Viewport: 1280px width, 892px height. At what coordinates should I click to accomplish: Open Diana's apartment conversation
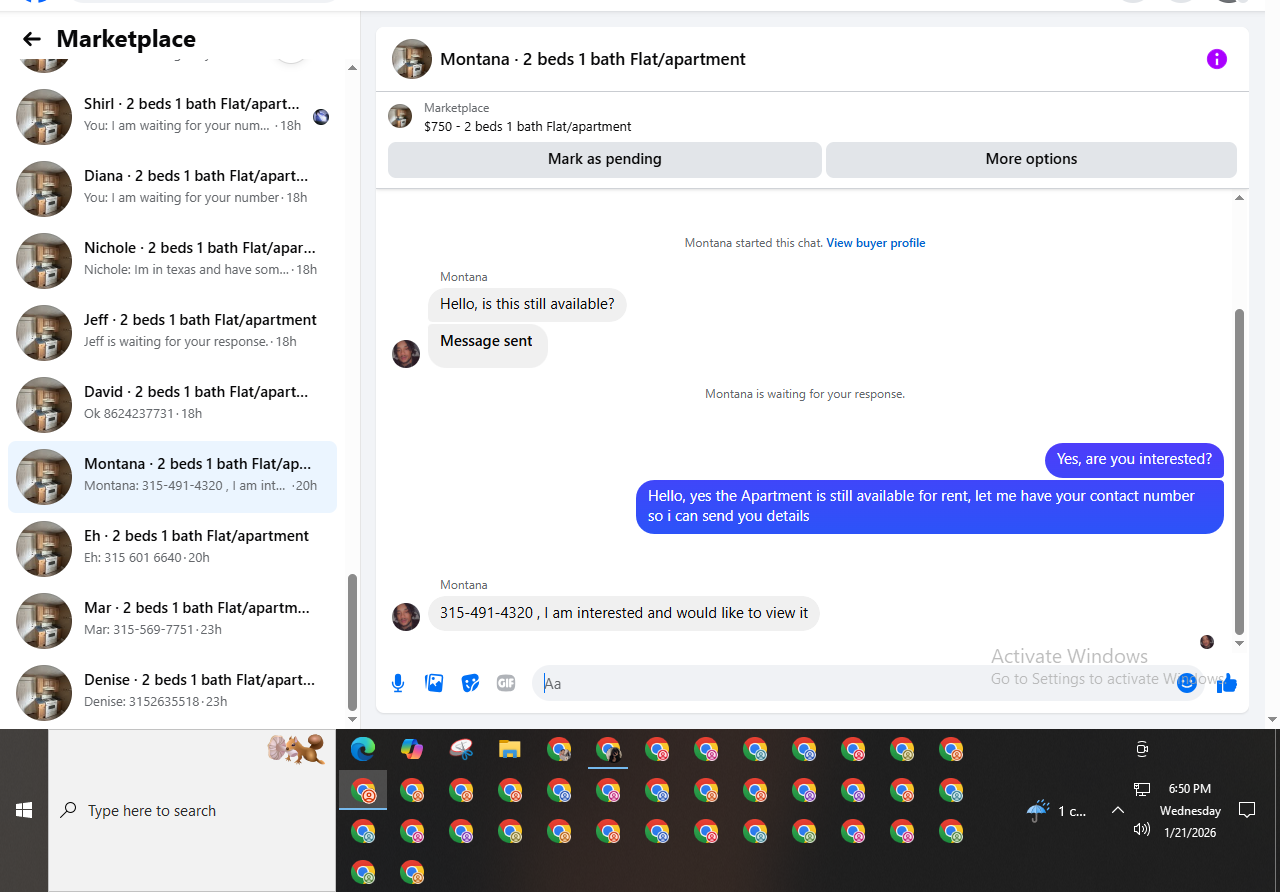(172, 188)
